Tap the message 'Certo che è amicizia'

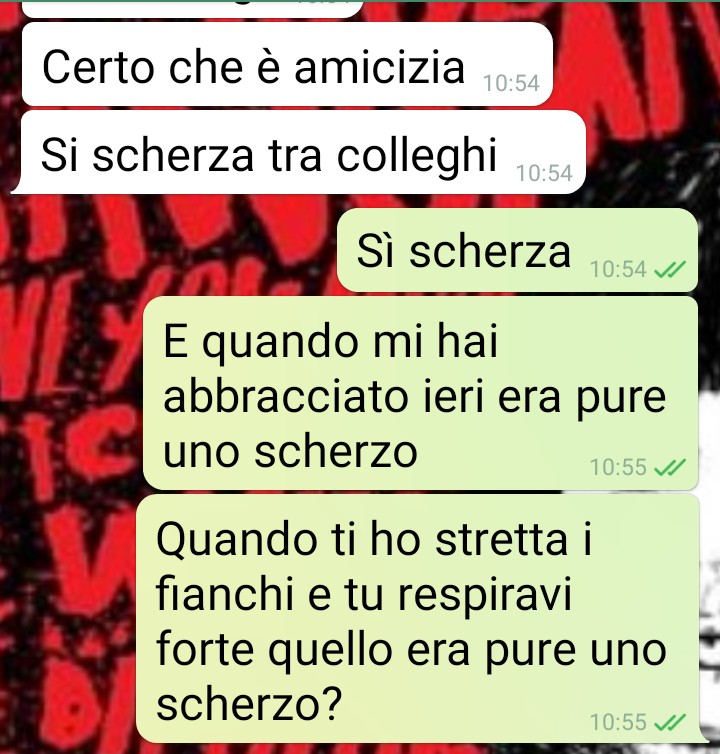287,64
